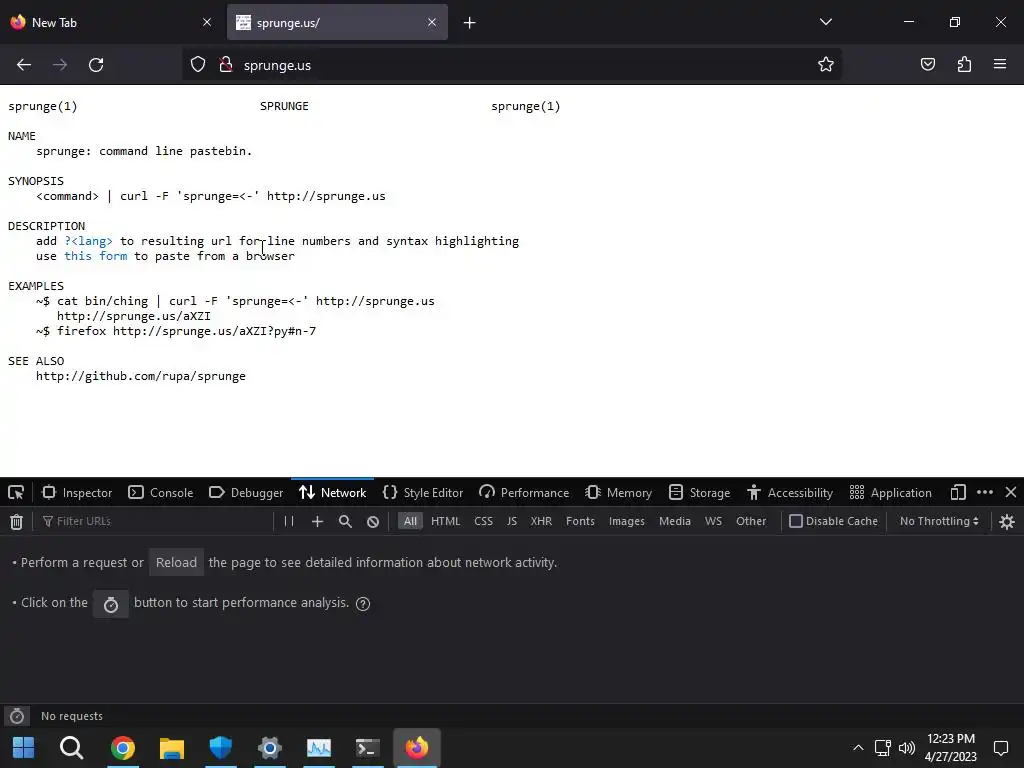Viewport: 1024px width, 768px height.
Task: Open the performance analysis help icon
Action: pyautogui.click(x=363, y=604)
